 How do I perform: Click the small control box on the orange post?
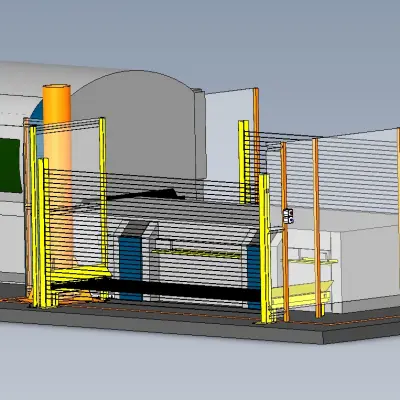click(288, 216)
